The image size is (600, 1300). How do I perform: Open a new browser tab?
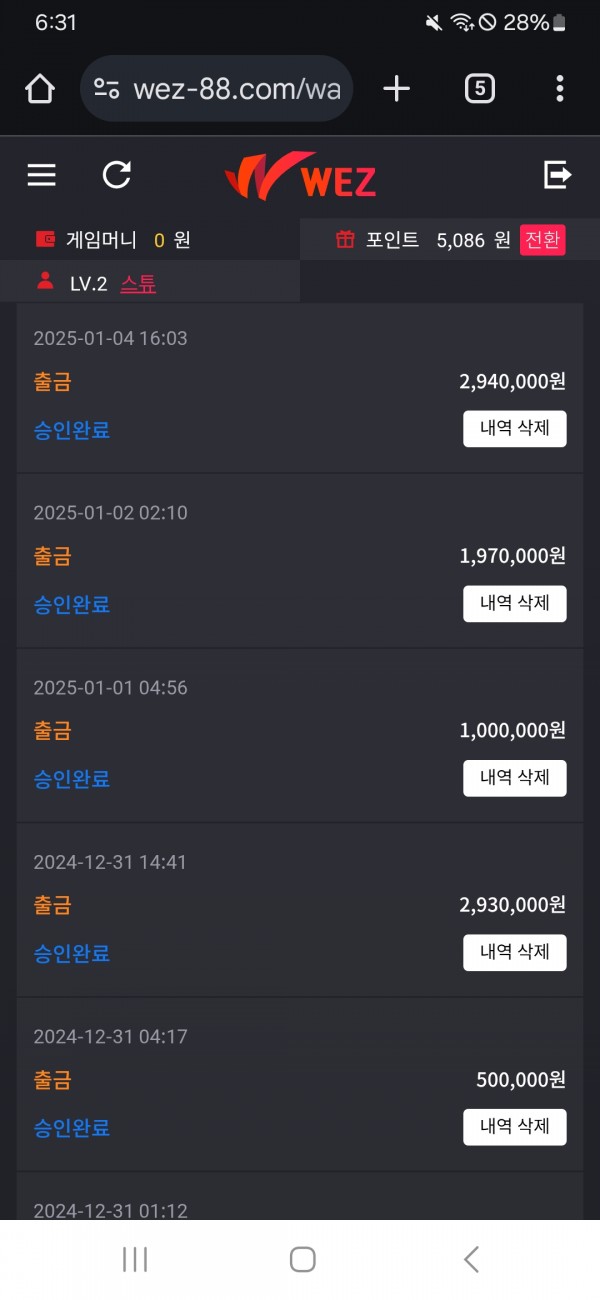[397, 89]
